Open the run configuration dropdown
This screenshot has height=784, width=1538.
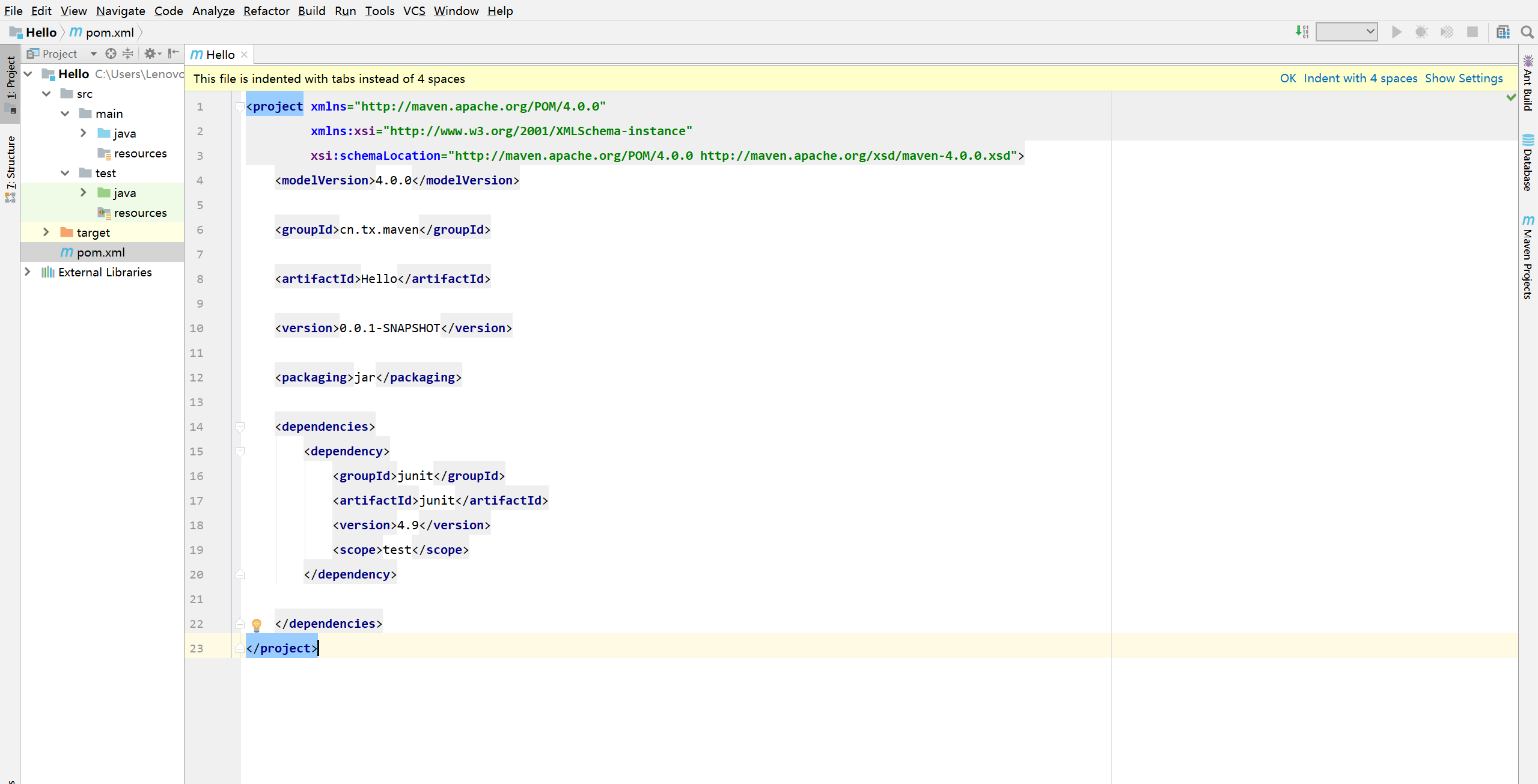point(1346,32)
